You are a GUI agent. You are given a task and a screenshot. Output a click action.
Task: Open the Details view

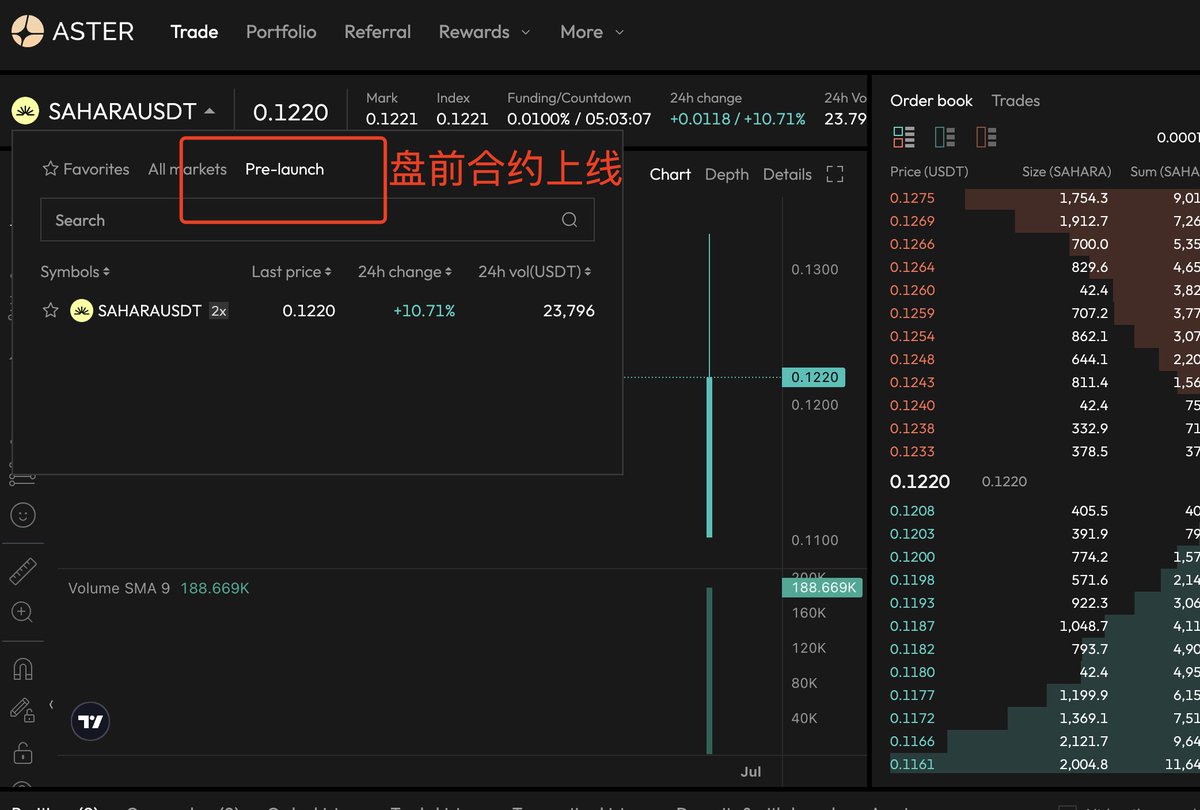point(787,174)
